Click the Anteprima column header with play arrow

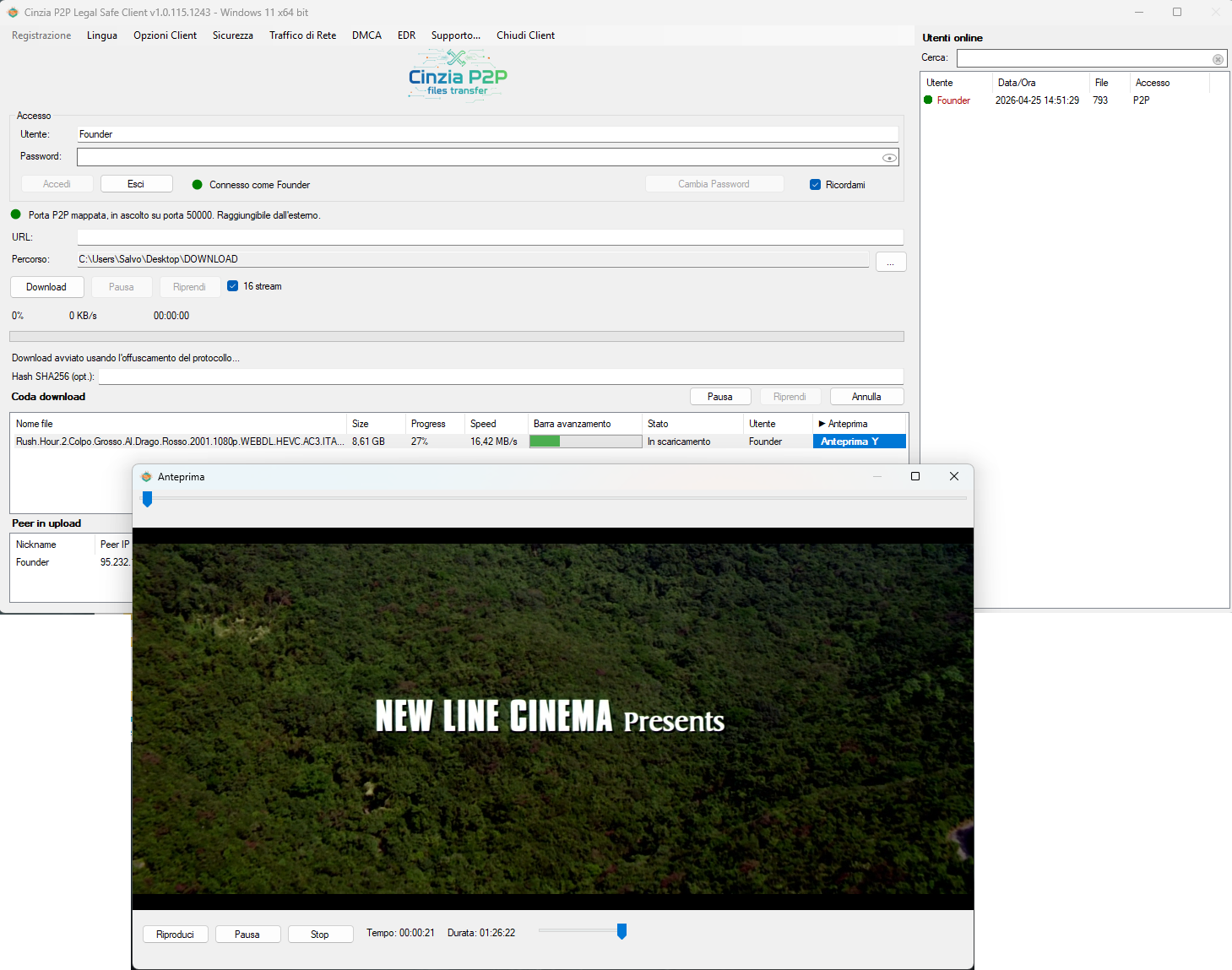click(859, 424)
